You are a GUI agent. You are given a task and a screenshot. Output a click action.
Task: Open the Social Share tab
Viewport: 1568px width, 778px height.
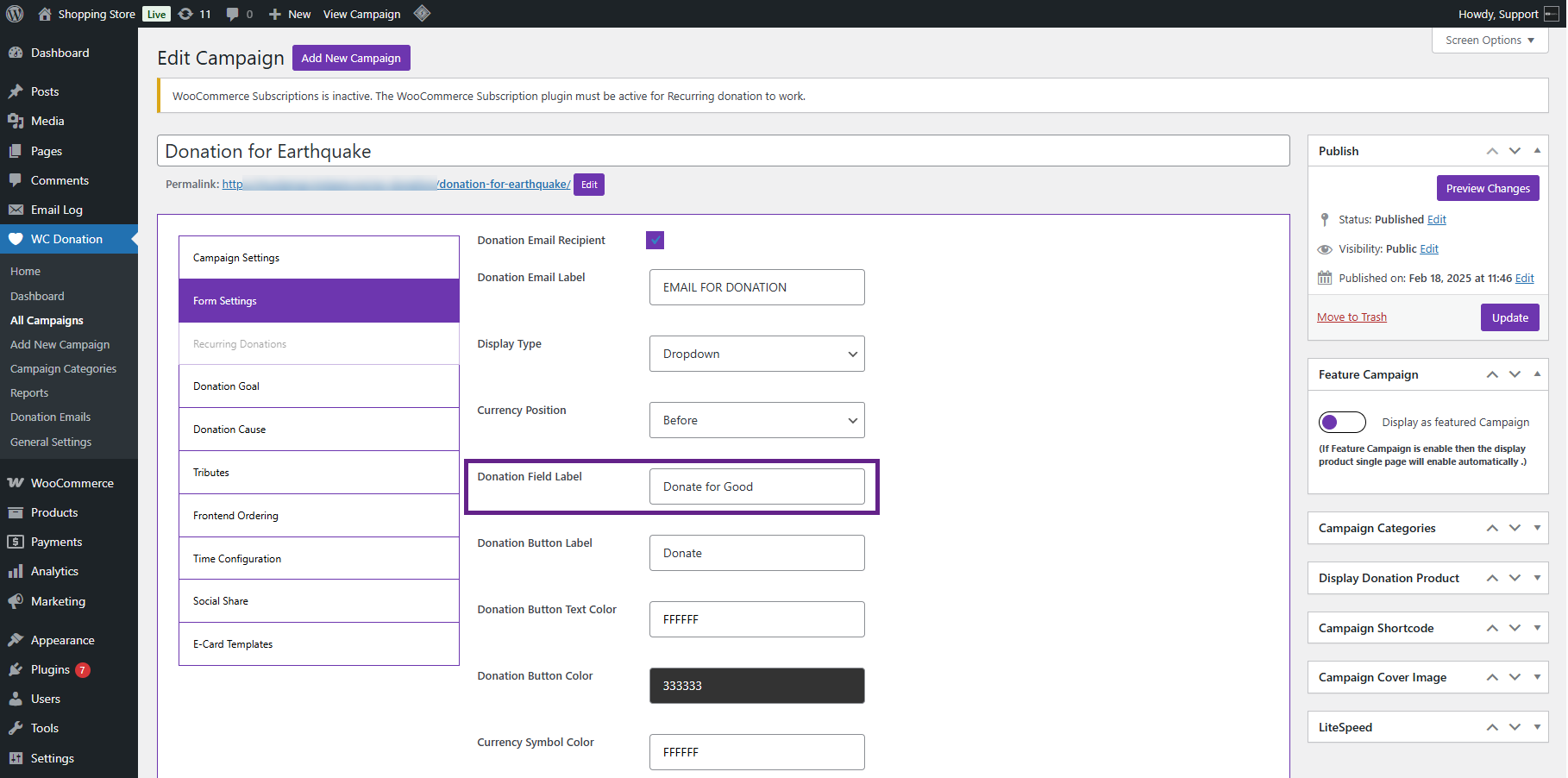[x=318, y=601]
